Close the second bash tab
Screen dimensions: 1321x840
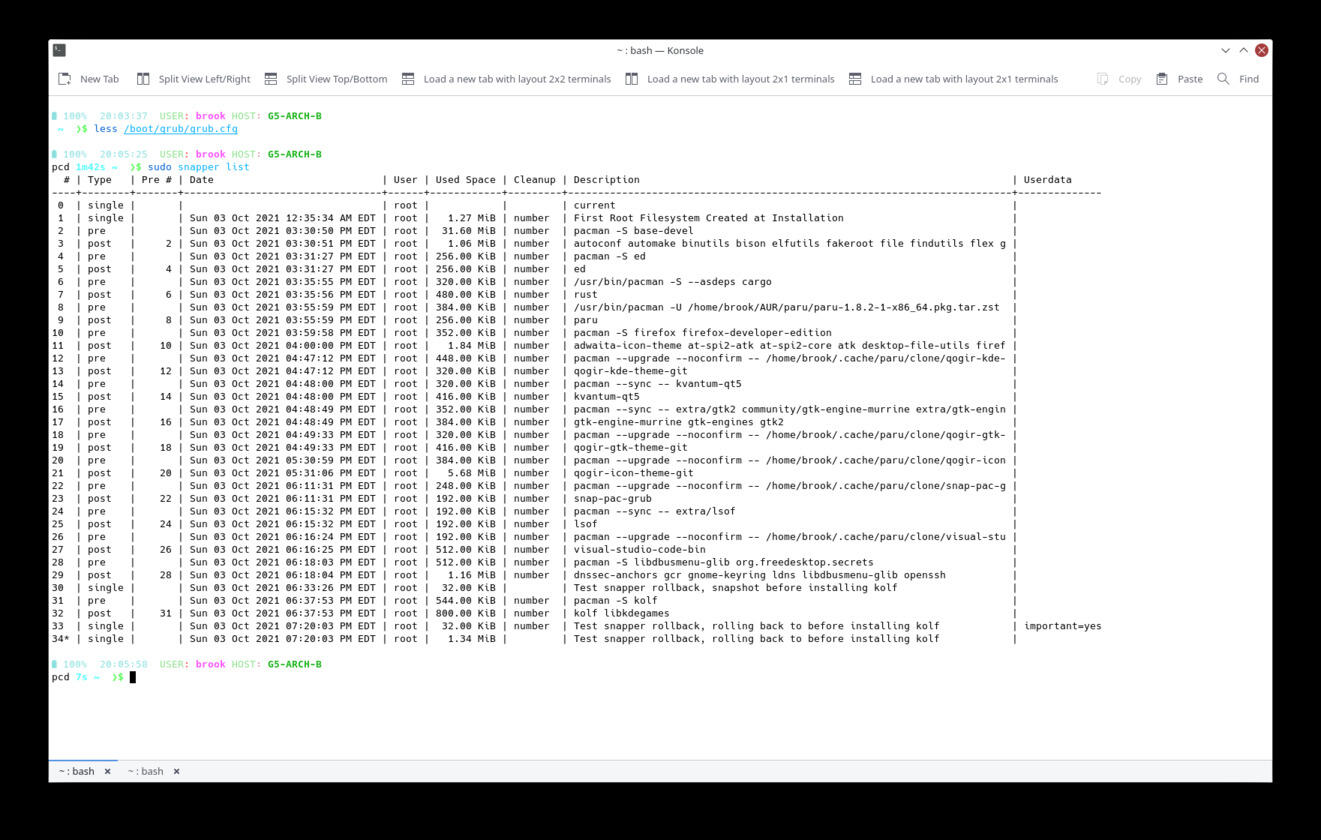coord(177,771)
